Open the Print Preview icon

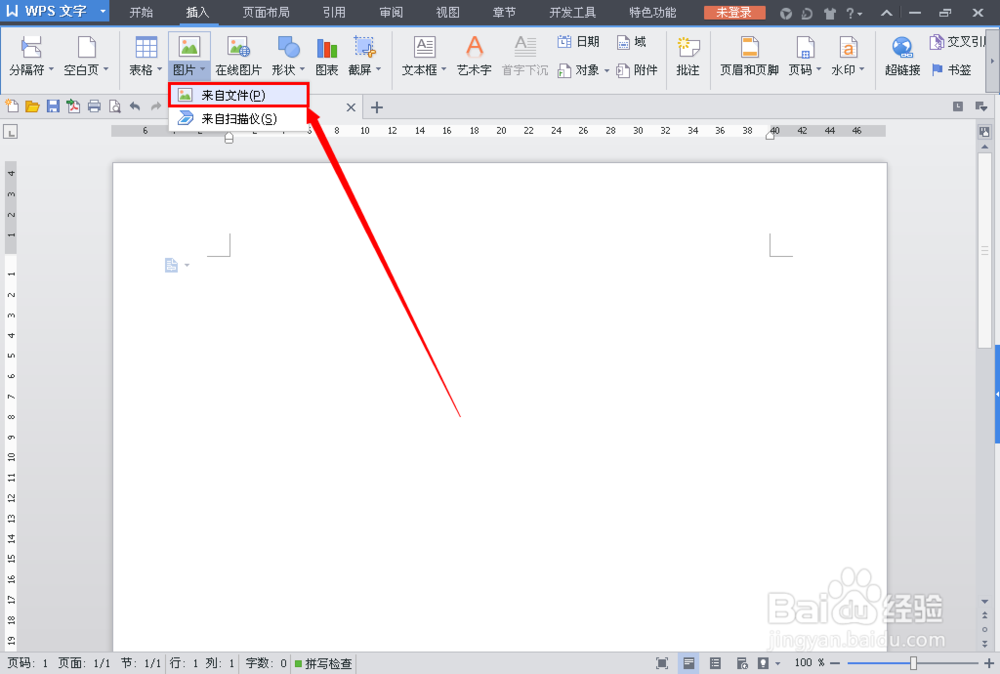[114, 105]
